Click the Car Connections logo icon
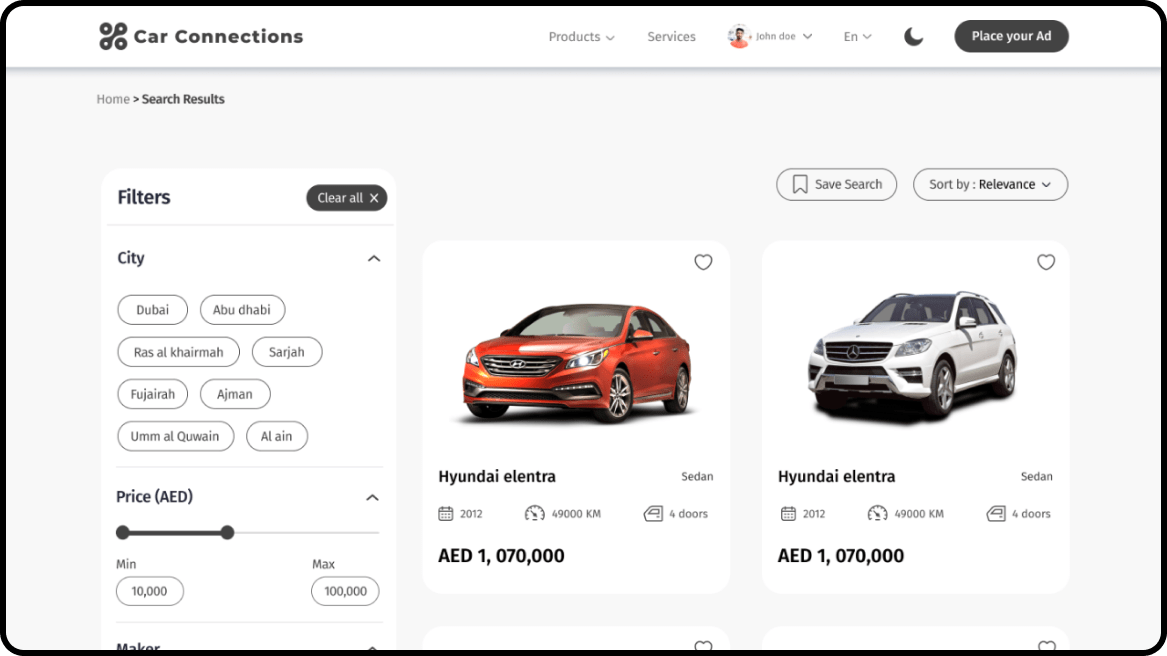The image size is (1167, 656). (x=110, y=36)
